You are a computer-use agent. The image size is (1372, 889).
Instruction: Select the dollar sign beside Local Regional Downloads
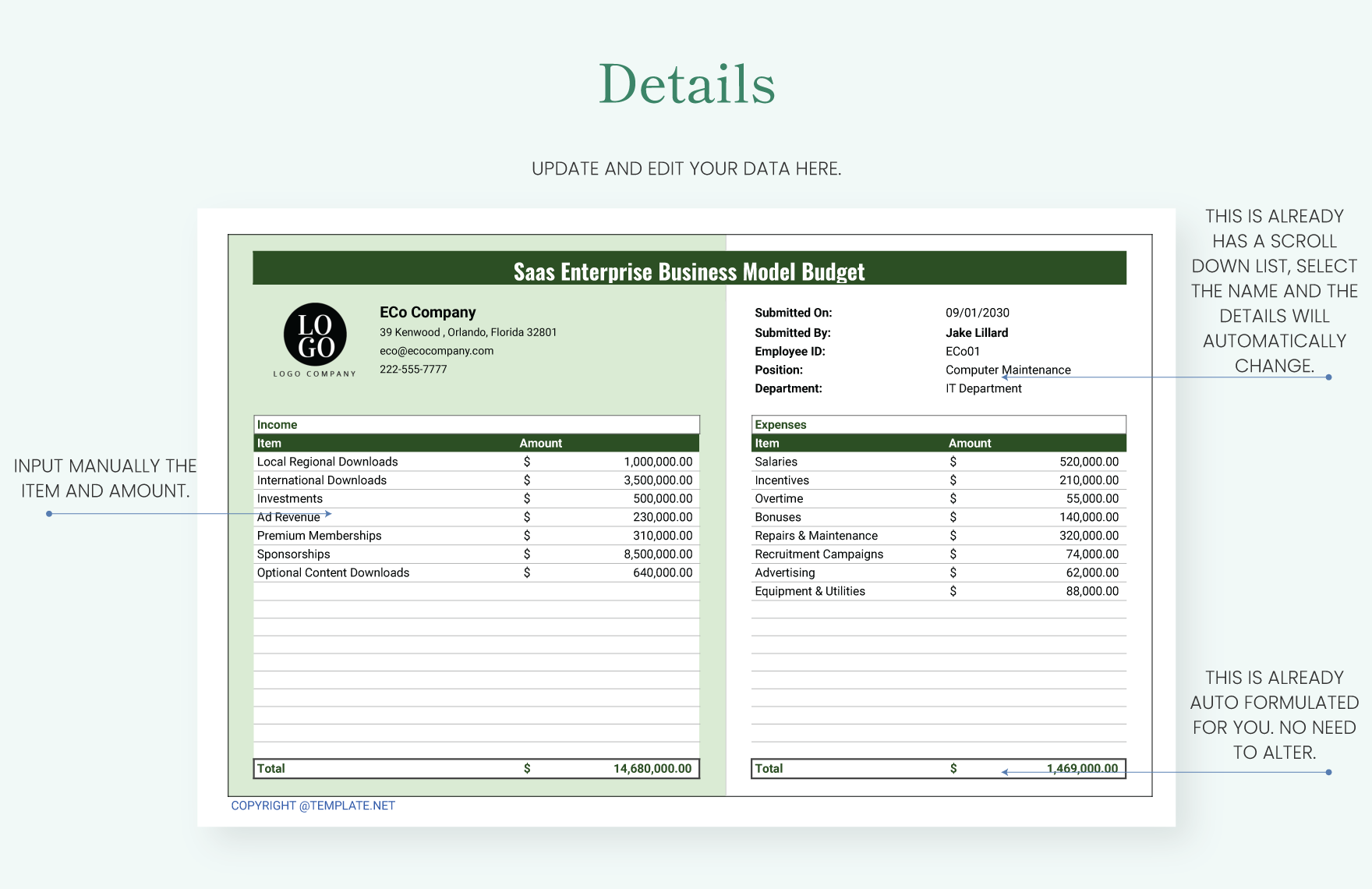pos(527,461)
